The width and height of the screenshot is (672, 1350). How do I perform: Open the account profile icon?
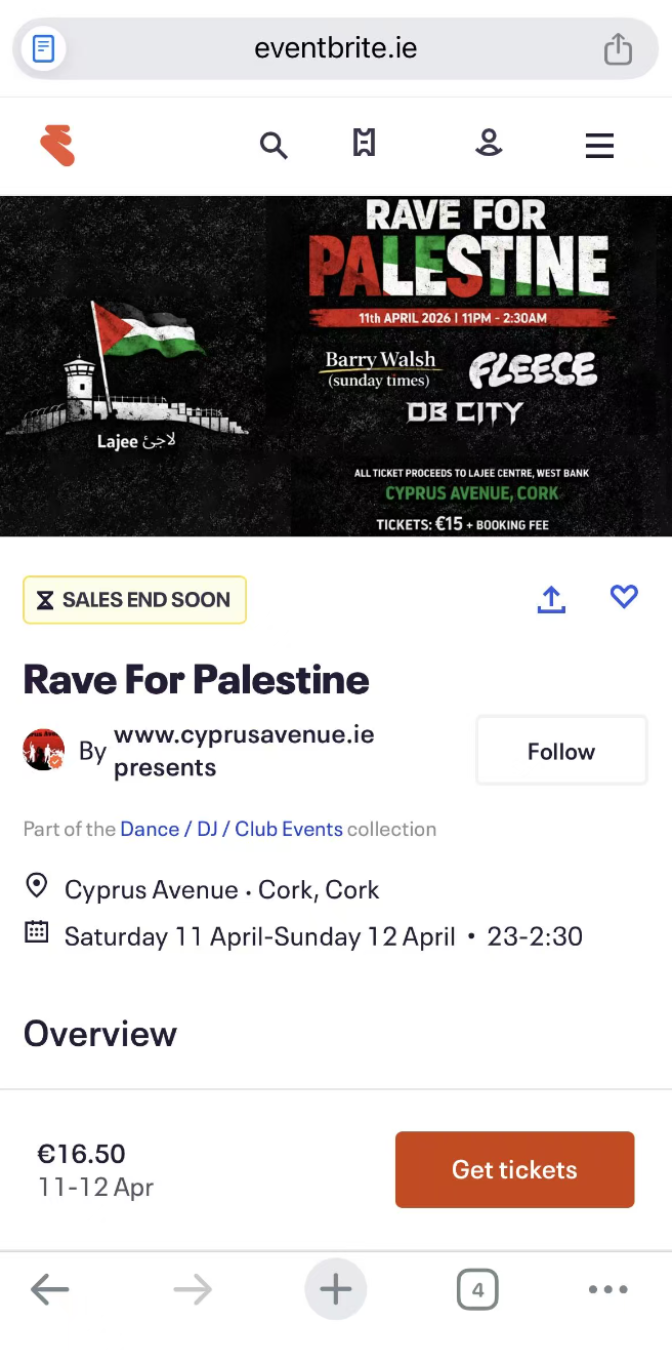point(488,145)
